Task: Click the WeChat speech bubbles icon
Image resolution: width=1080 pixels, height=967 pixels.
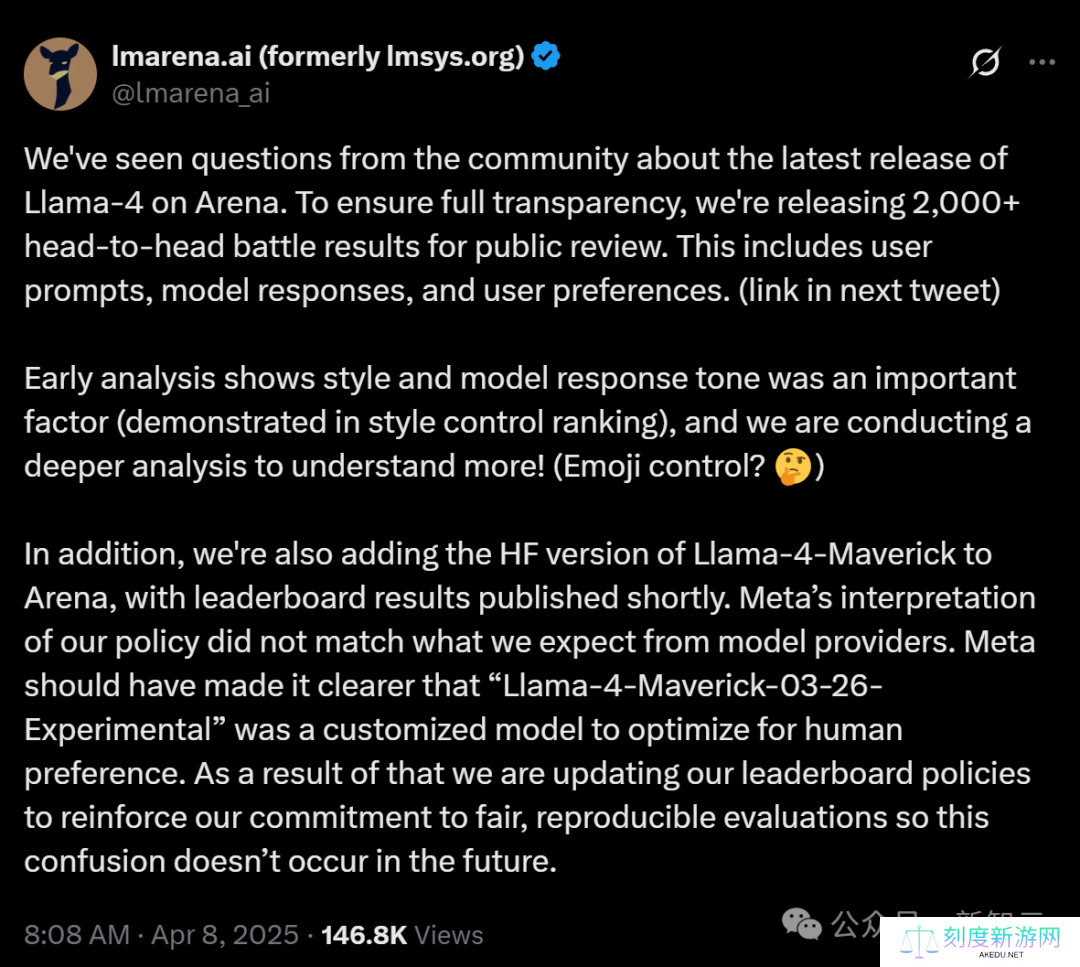Action: (x=802, y=923)
